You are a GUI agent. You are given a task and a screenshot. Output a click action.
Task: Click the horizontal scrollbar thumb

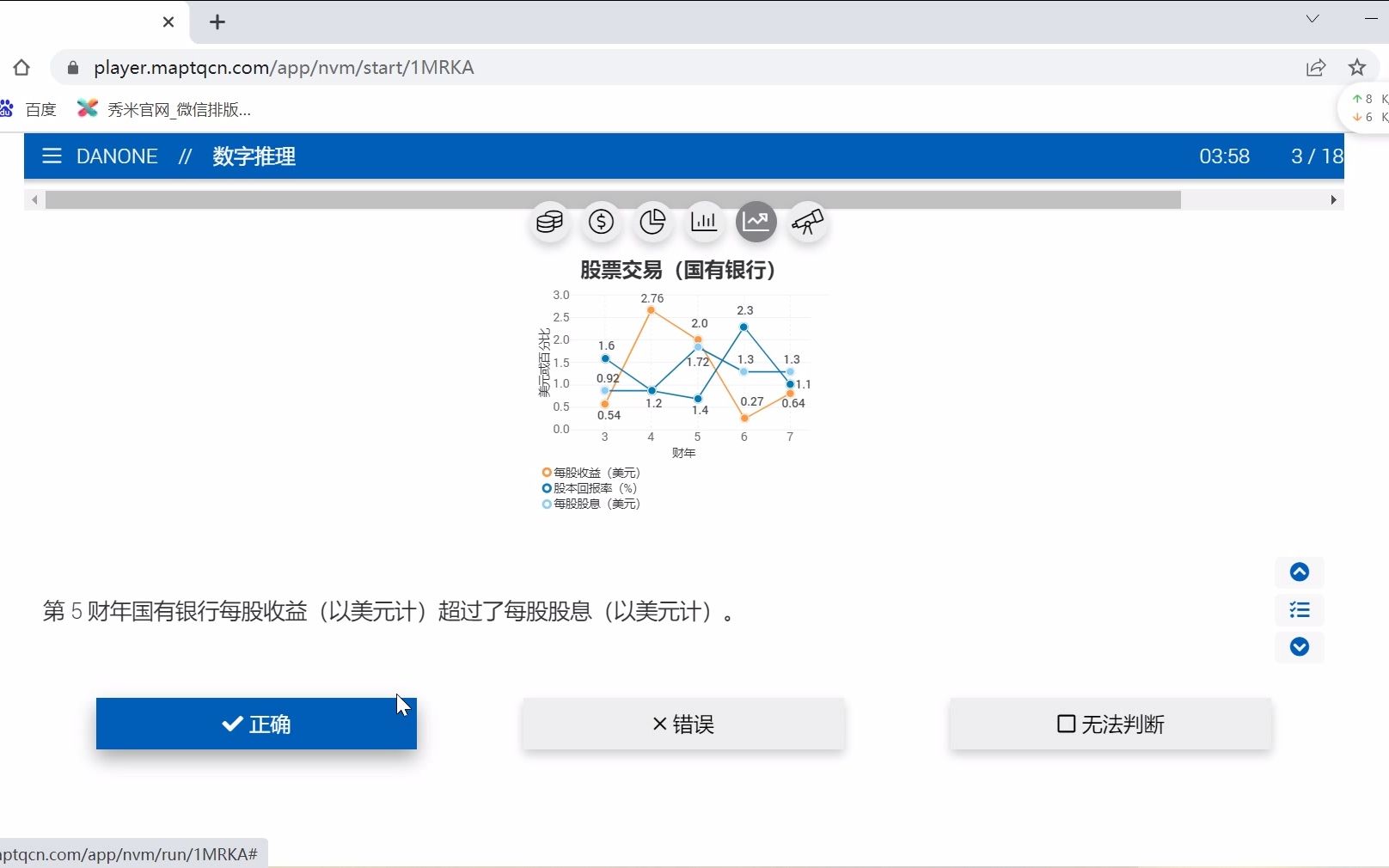(x=613, y=199)
